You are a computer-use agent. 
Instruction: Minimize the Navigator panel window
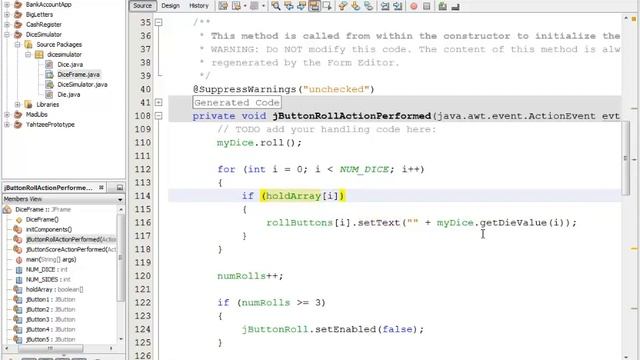point(120,187)
